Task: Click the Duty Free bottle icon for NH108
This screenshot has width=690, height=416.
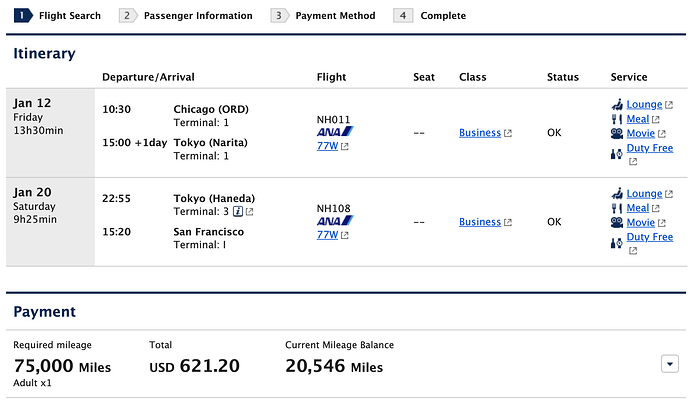Action: (x=617, y=243)
